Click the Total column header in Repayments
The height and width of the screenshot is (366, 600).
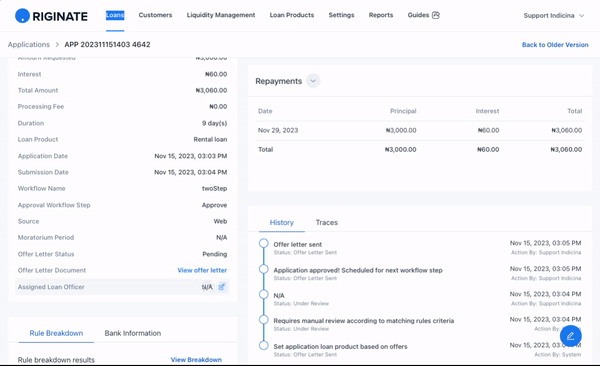point(574,111)
